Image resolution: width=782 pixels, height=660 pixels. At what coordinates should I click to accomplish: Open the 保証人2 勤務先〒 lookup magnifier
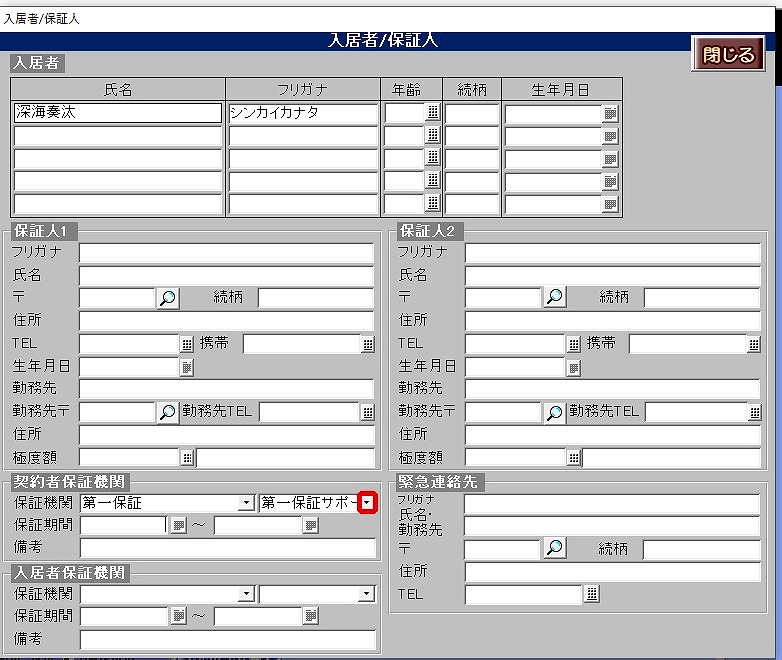click(553, 412)
